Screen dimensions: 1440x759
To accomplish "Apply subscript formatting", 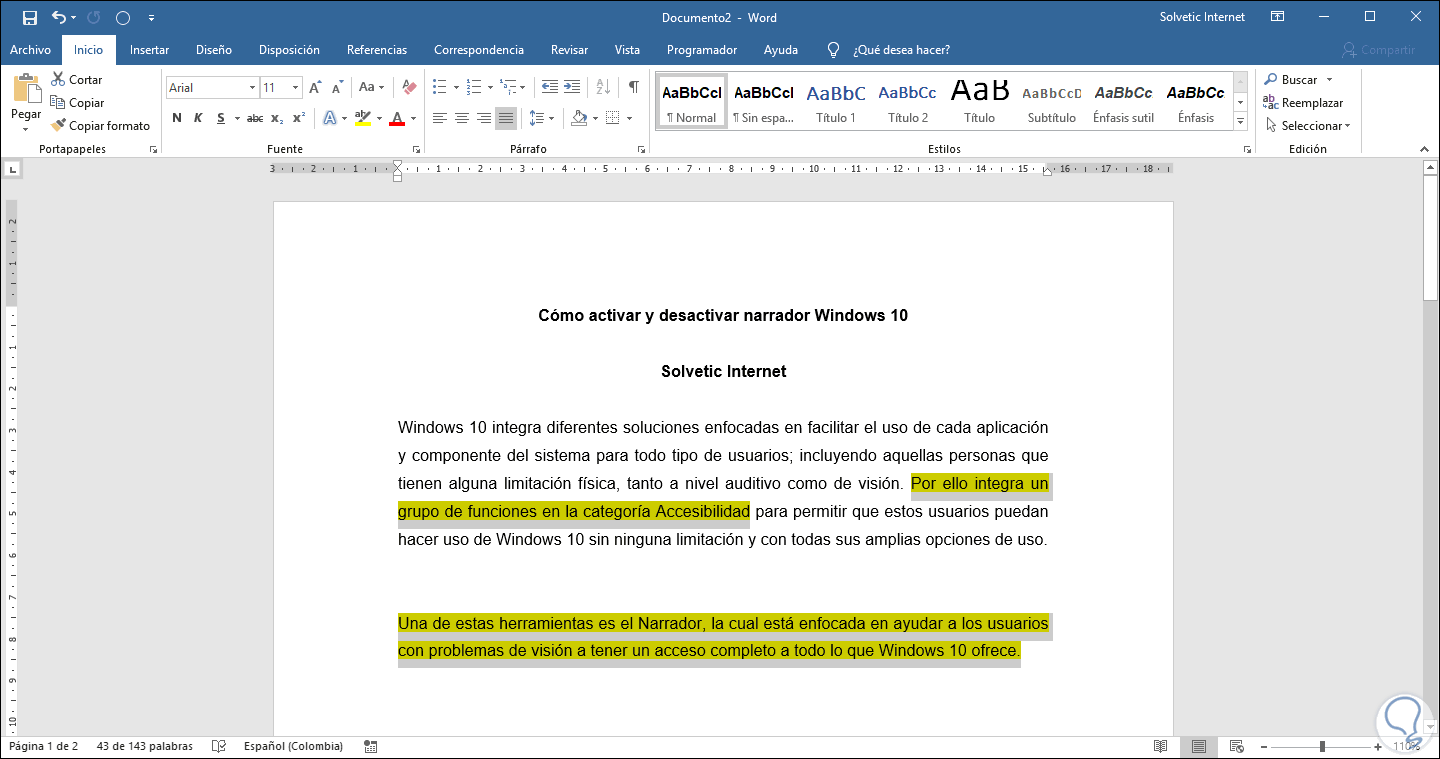I will coord(277,118).
